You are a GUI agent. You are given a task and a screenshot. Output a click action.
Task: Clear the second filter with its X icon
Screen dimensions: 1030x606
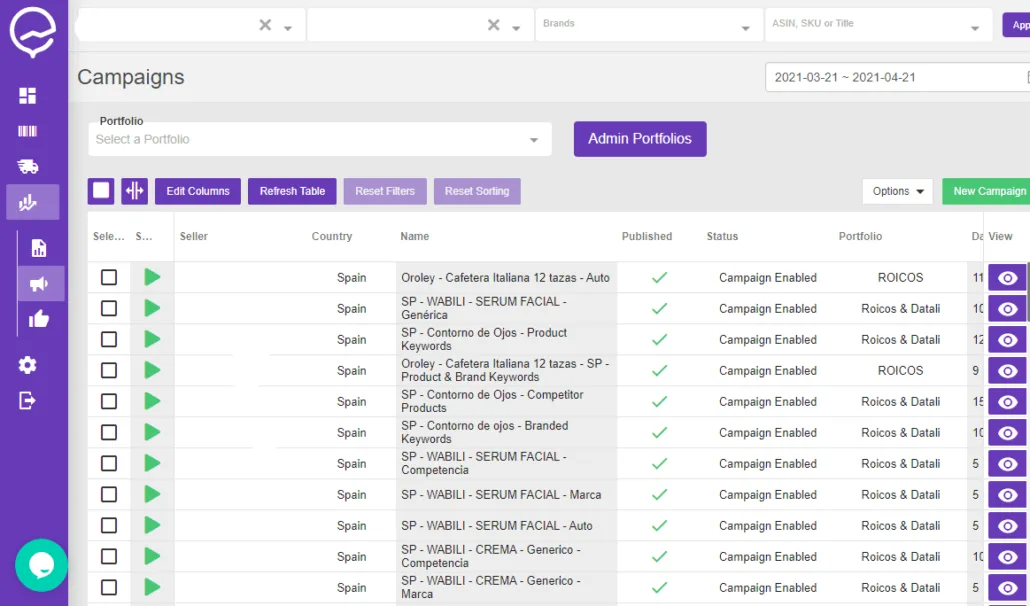pyautogui.click(x=494, y=25)
